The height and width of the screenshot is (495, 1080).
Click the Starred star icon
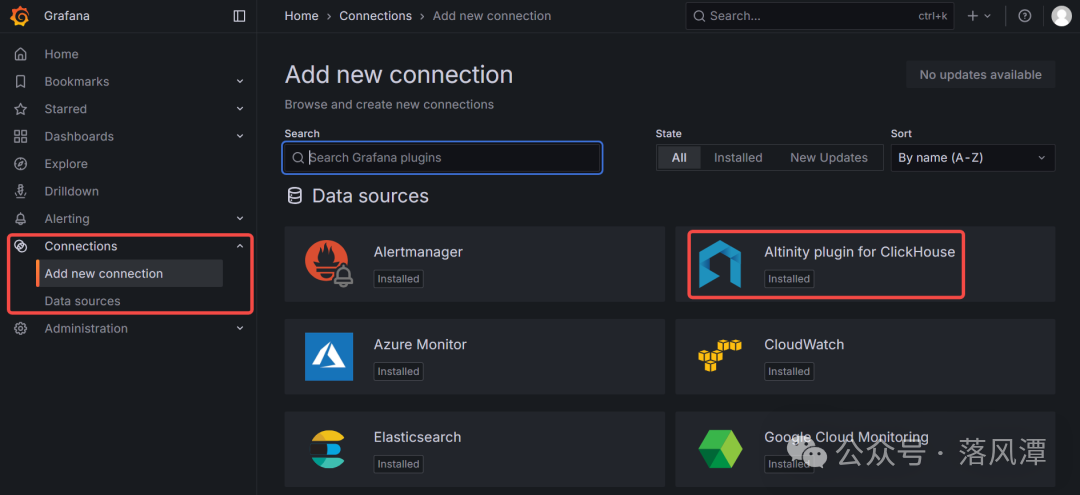coord(21,109)
